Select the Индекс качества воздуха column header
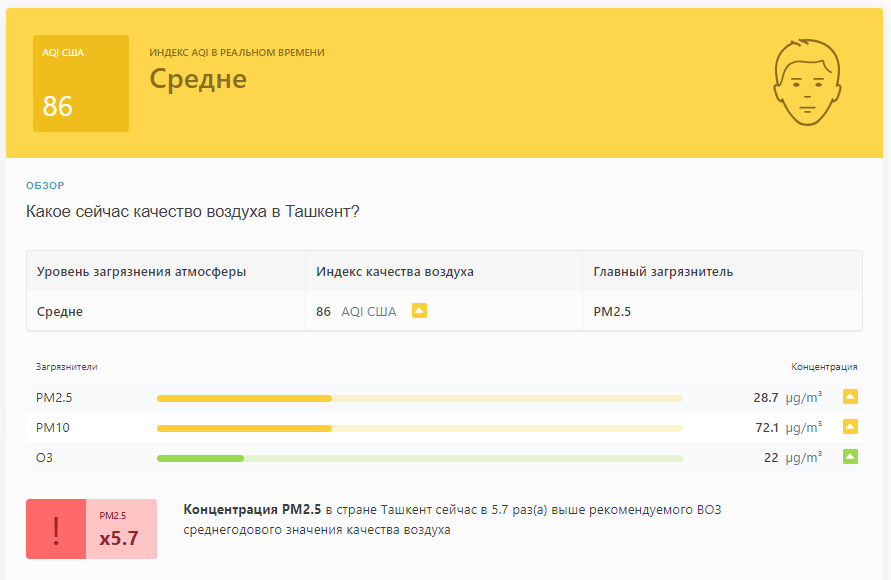 (395, 272)
